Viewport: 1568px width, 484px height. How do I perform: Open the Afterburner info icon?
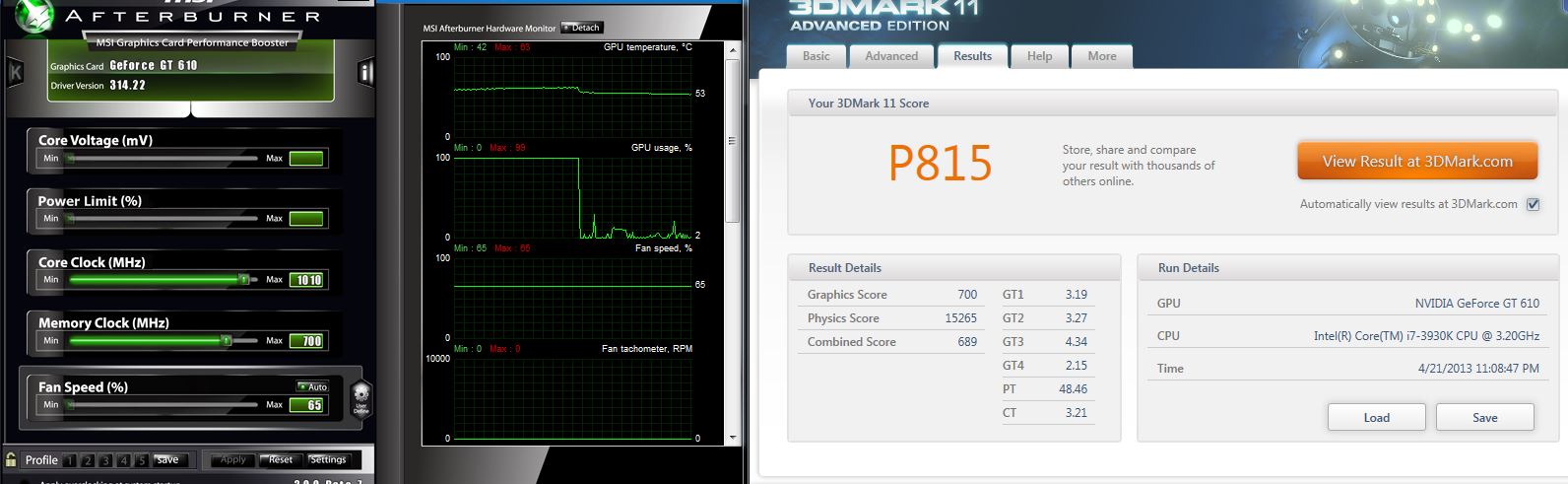(x=365, y=72)
